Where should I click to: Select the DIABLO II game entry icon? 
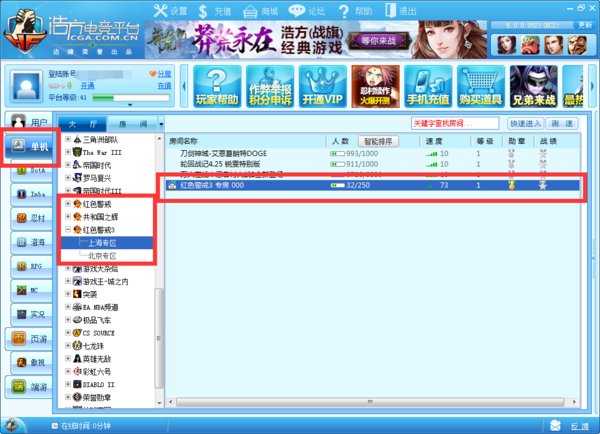[77, 384]
